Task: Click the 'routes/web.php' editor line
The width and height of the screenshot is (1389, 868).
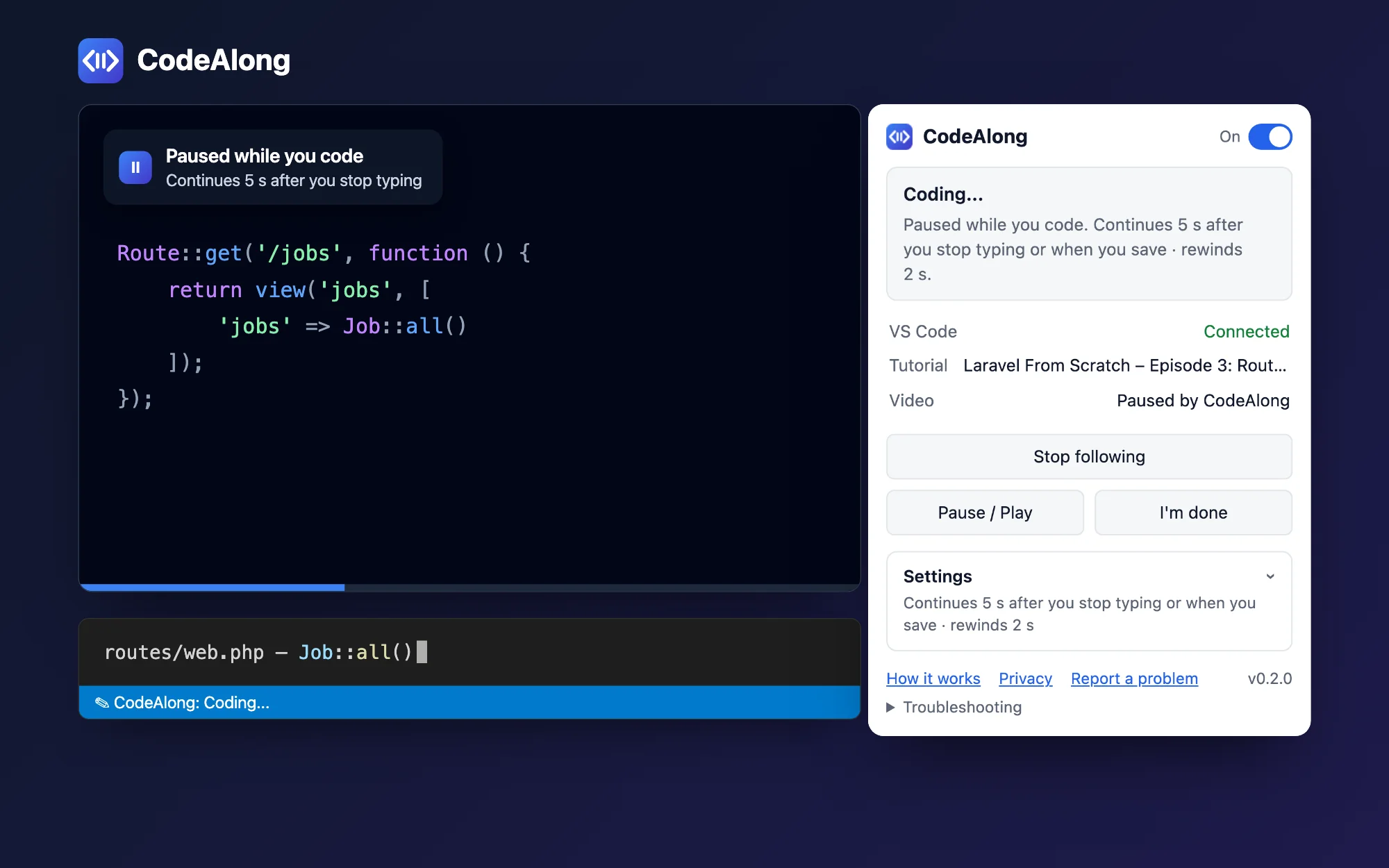Action: (265, 652)
